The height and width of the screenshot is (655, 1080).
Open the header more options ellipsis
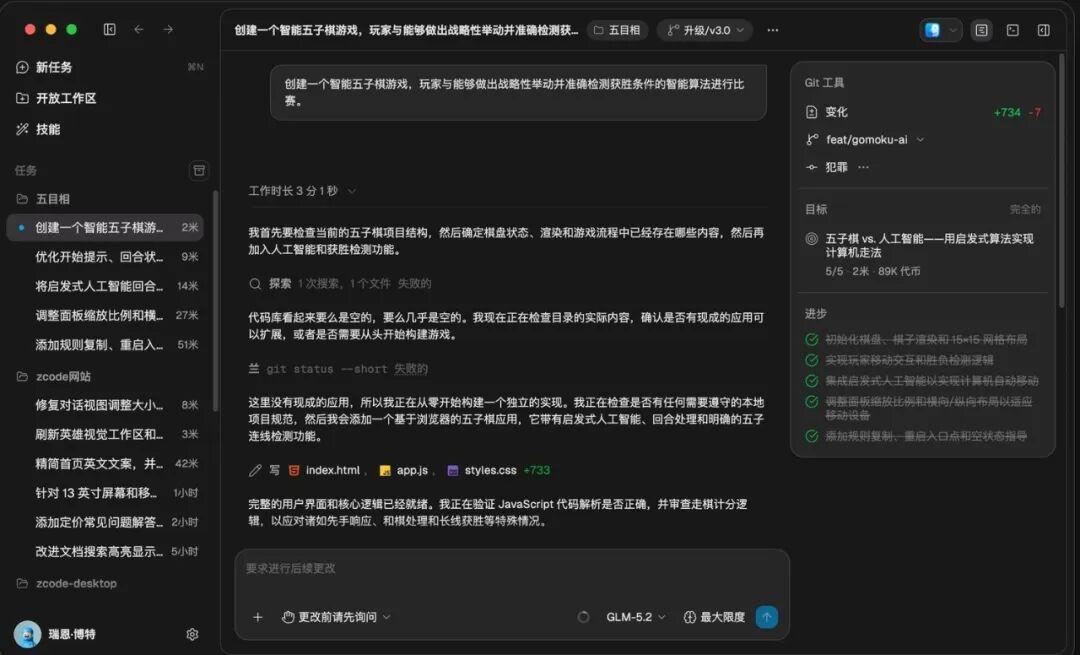point(773,30)
